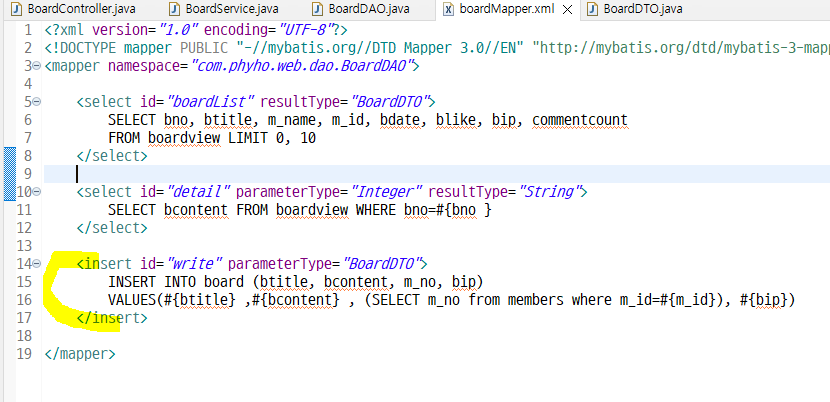
Task: Open the BoardDTO.java tab
Action: [636, 9]
